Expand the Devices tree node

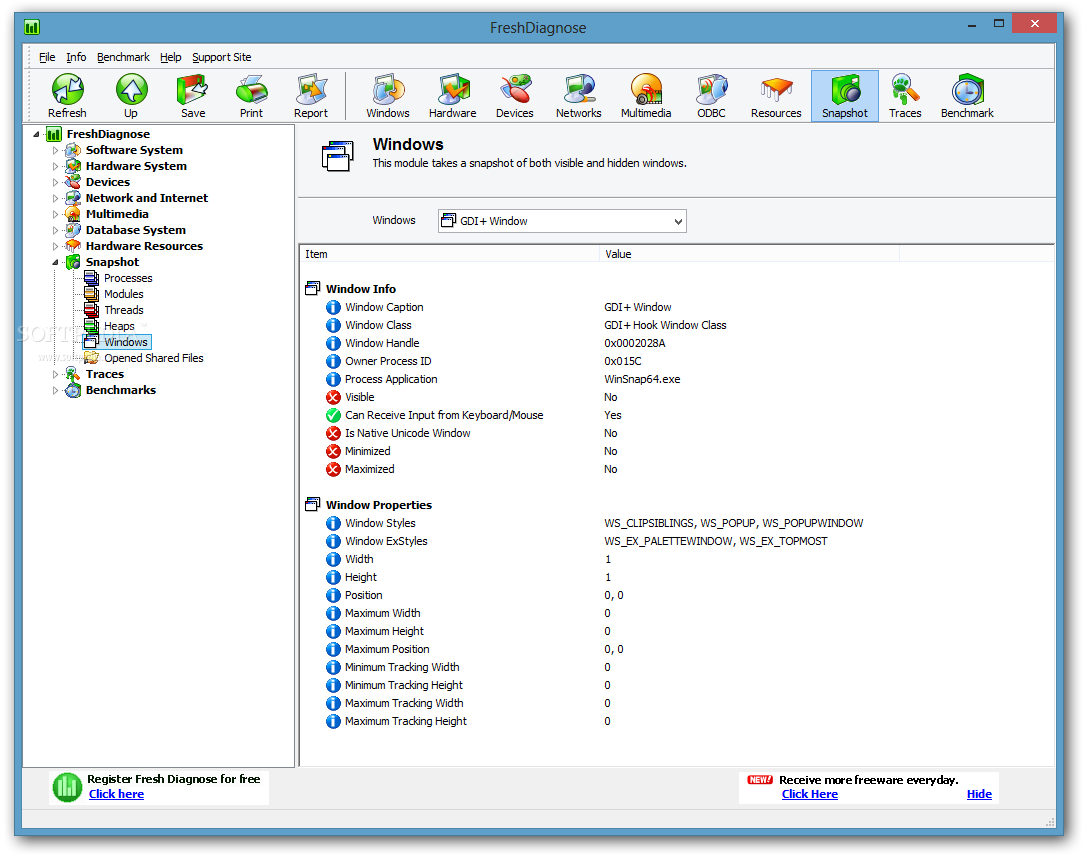tap(55, 182)
